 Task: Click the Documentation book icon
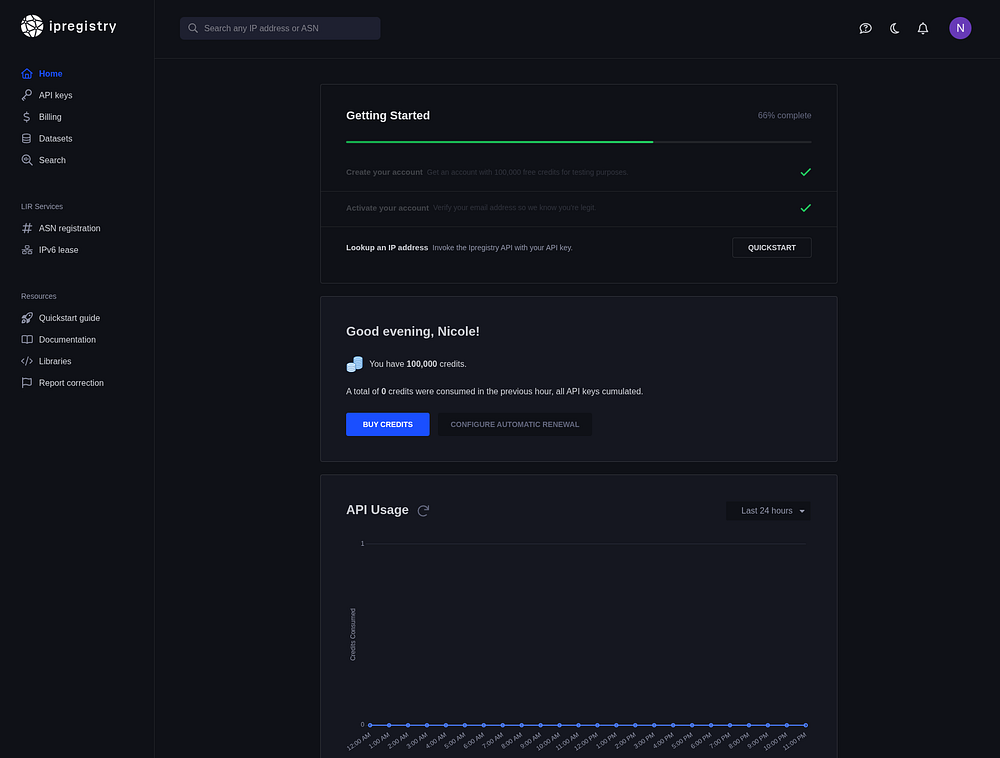pyautogui.click(x=27, y=340)
